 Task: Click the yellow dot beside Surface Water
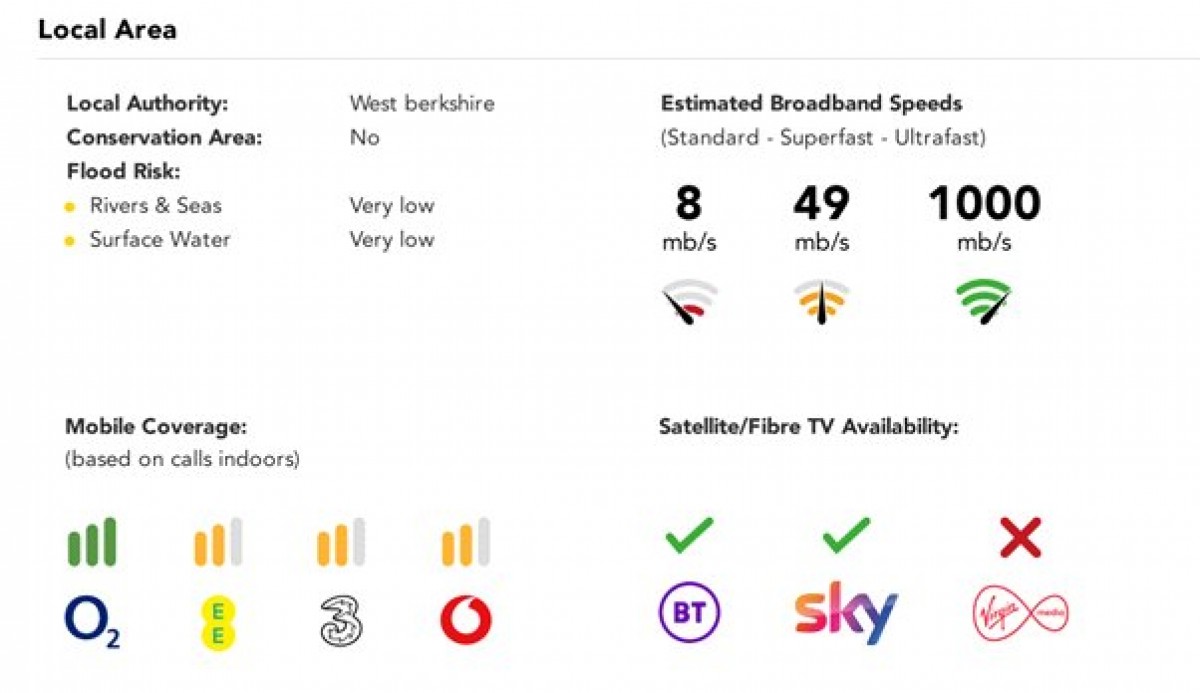click(x=70, y=241)
